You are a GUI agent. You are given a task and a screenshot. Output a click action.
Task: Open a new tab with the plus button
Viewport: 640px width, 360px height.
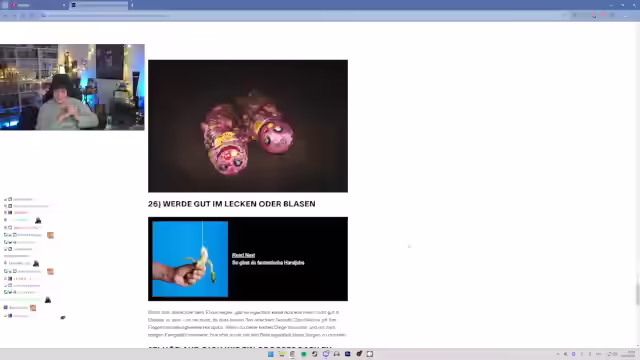tap(132, 5)
